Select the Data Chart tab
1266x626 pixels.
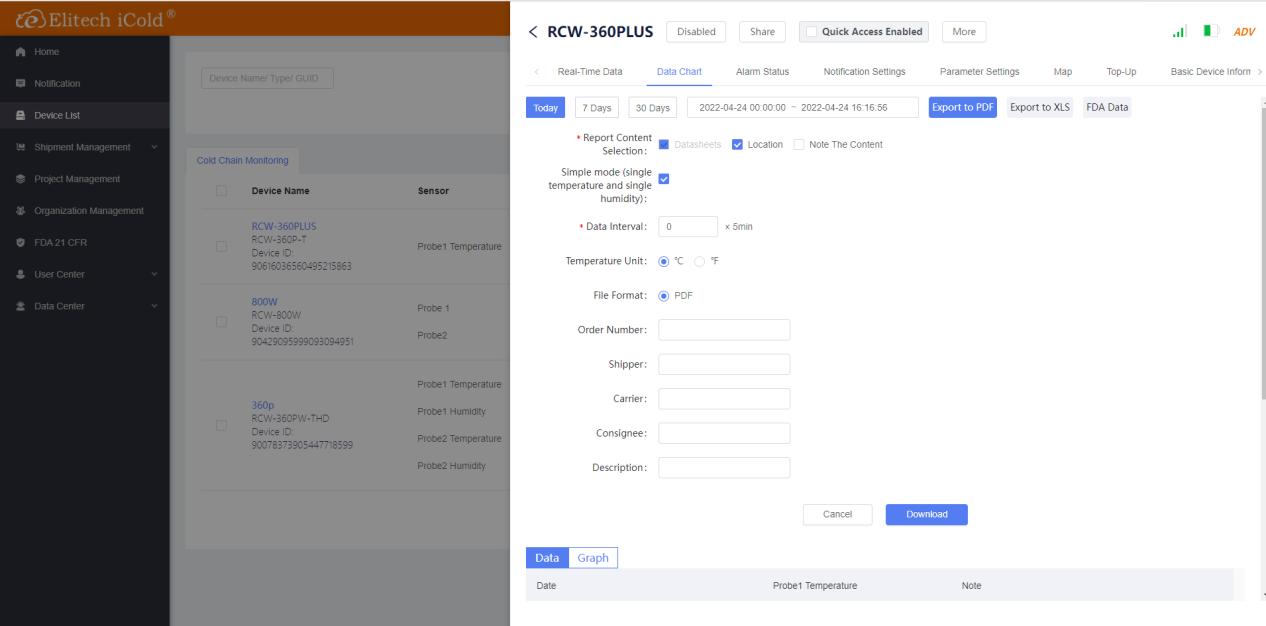[x=679, y=71]
